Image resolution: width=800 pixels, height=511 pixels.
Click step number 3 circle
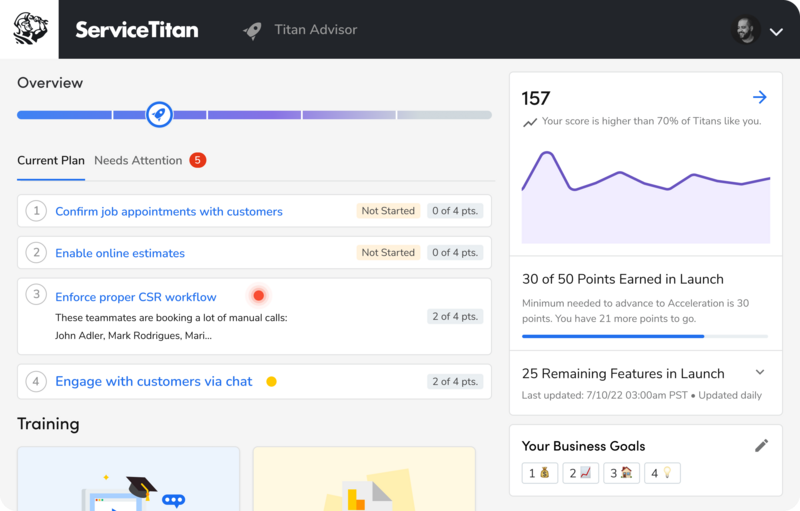(36, 294)
